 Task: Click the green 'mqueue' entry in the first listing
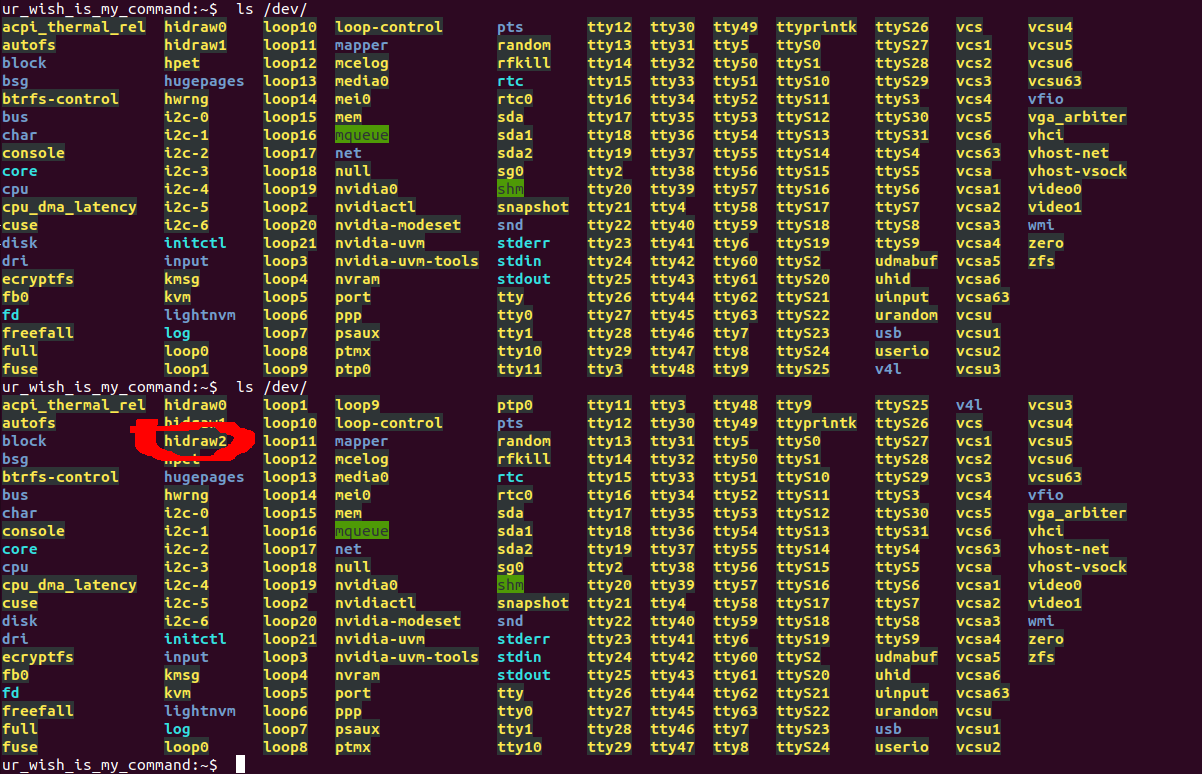point(362,135)
